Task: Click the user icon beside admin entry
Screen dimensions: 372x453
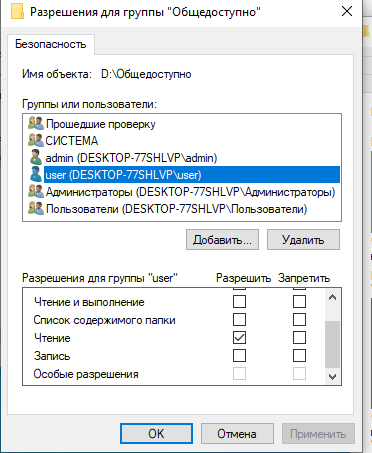Action: click(36, 157)
